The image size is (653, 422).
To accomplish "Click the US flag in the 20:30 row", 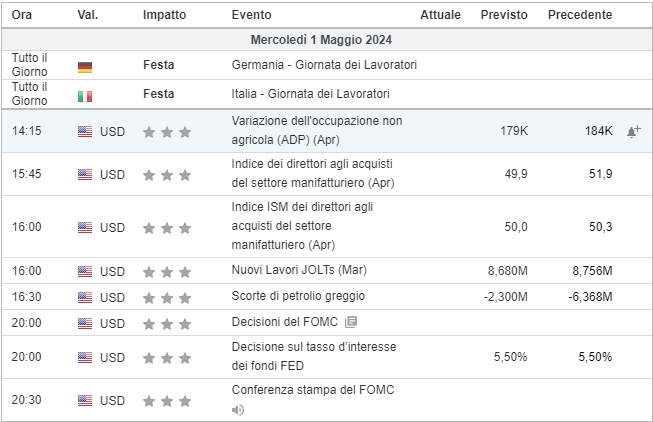I will coord(85,400).
